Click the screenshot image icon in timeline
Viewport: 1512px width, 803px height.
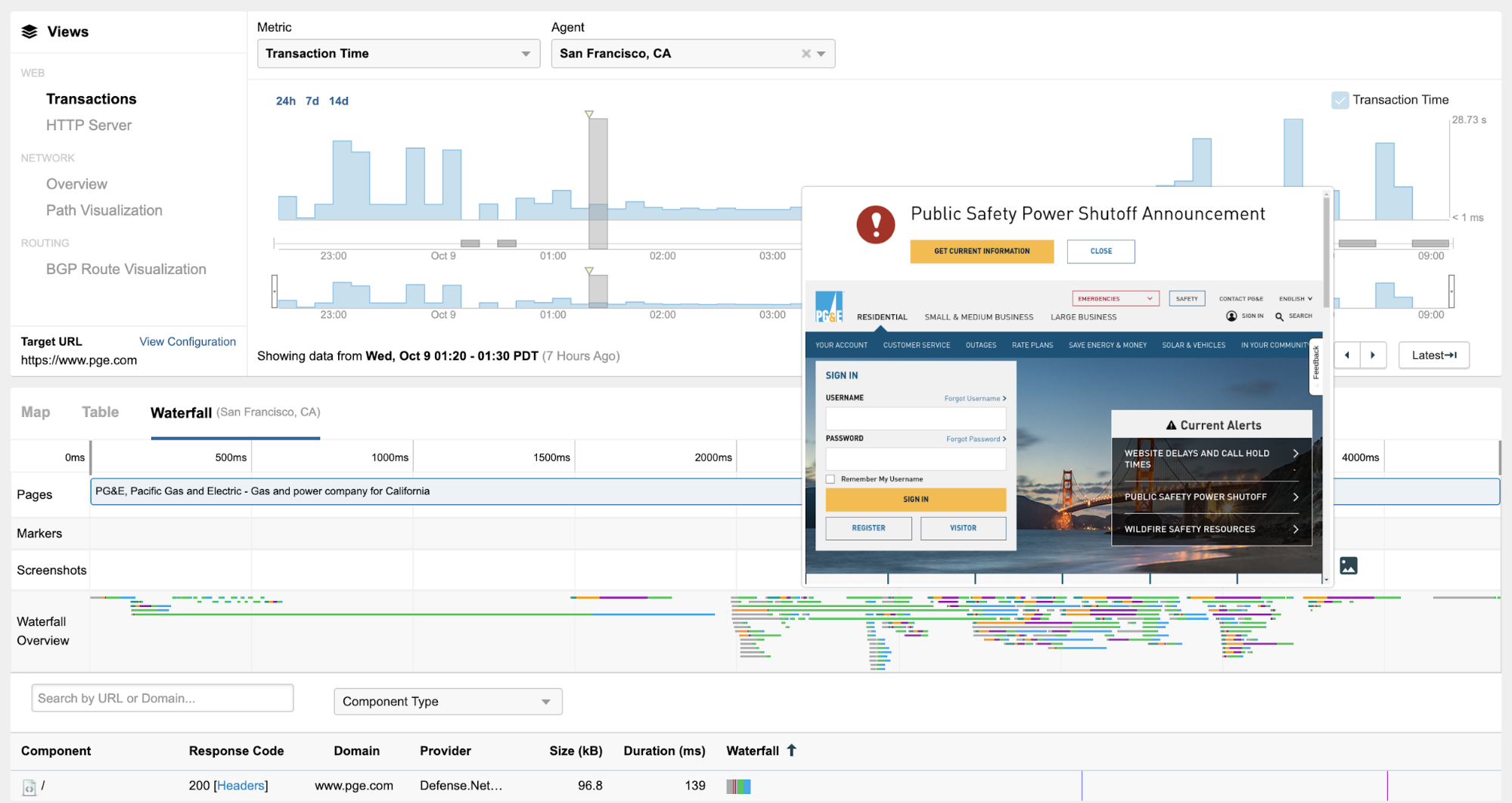(x=1348, y=565)
